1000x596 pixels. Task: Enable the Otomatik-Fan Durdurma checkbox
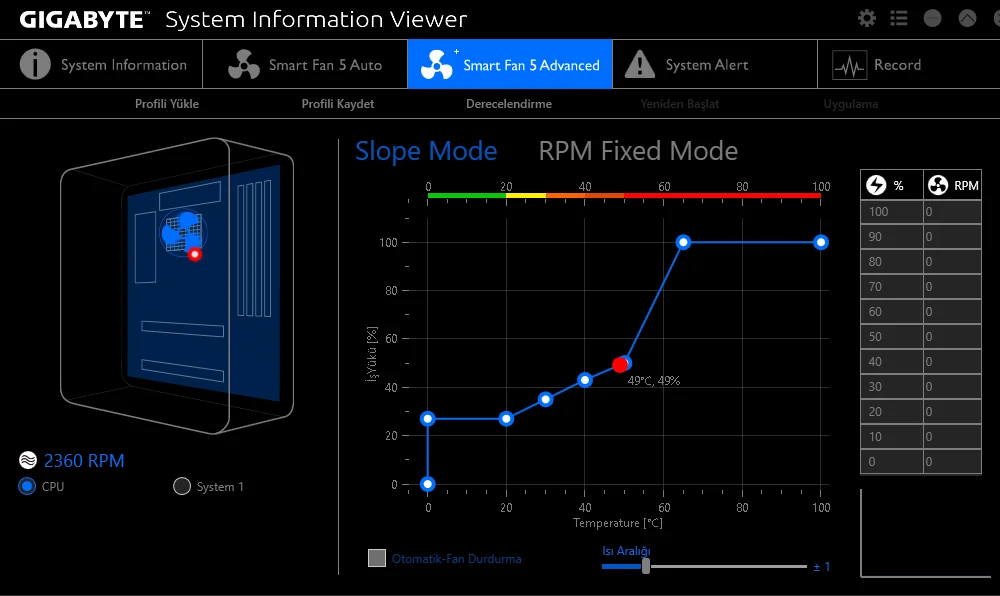377,558
